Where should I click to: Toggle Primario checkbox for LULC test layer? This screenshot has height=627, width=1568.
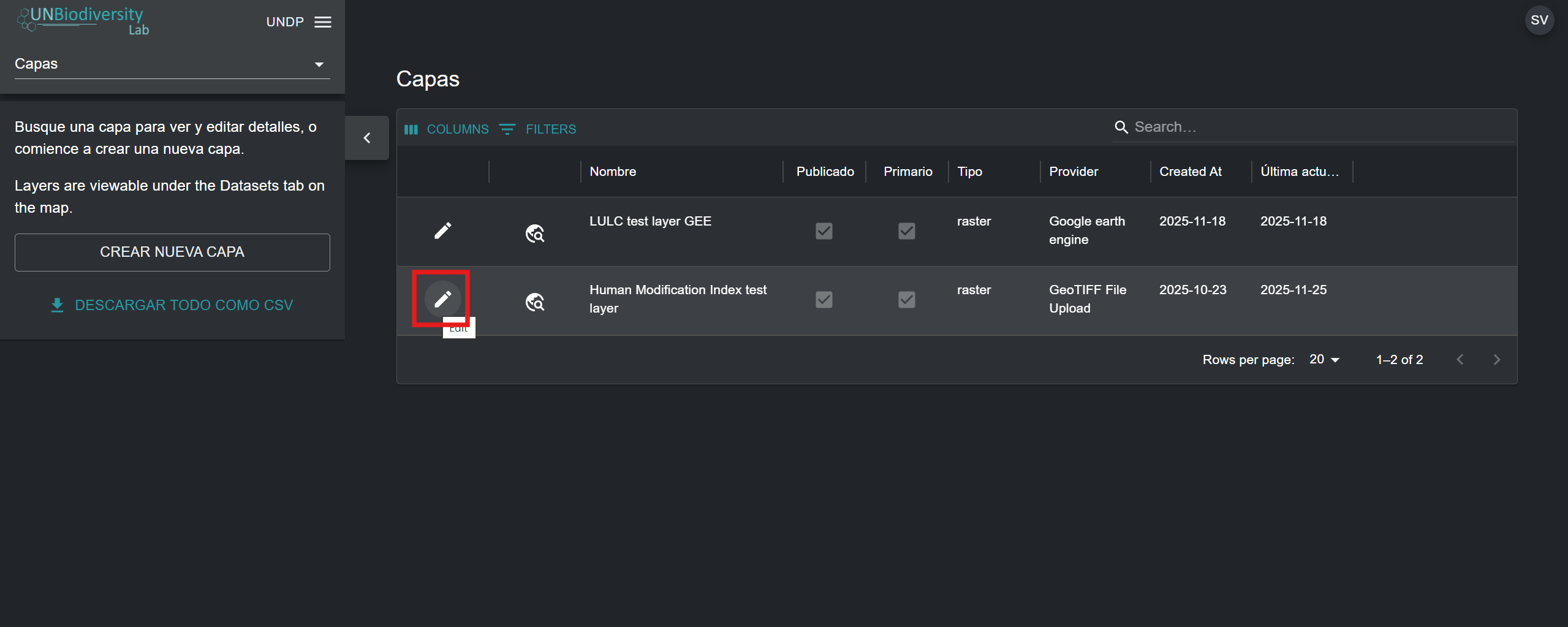click(x=906, y=231)
